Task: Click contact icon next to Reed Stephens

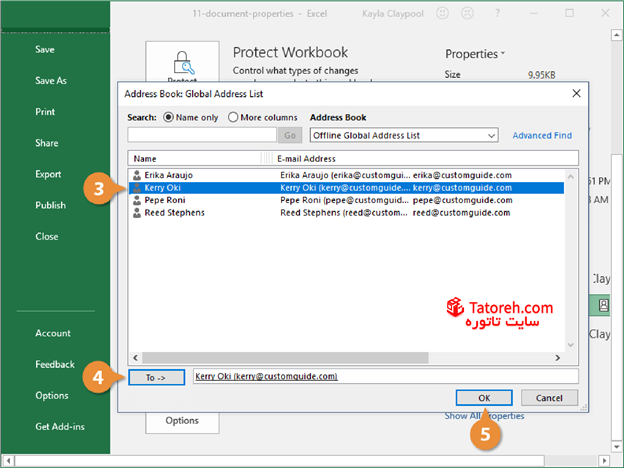Action: (137, 213)
